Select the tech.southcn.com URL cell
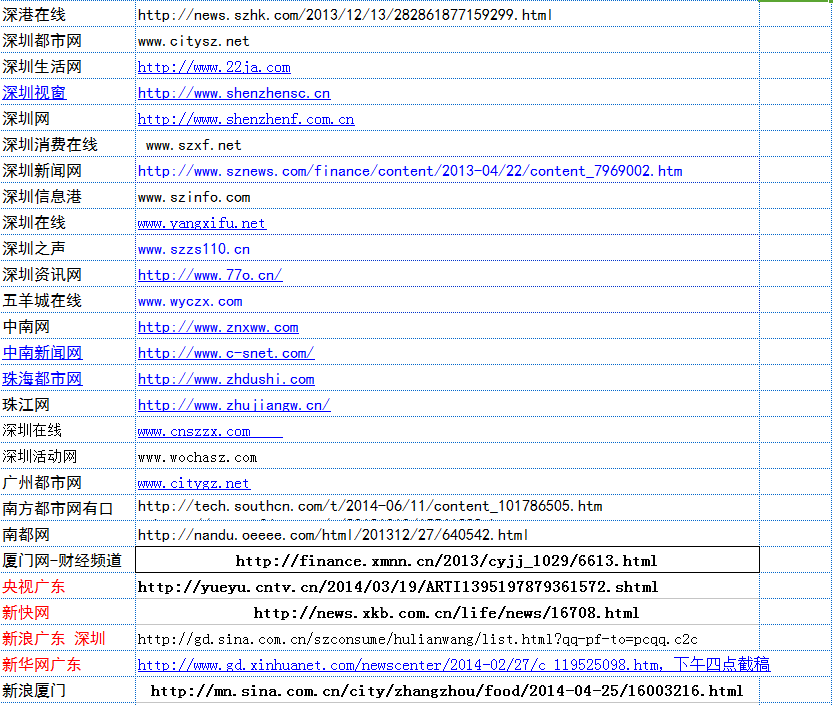Screen dimensions: 833x705 pos(447,508)
